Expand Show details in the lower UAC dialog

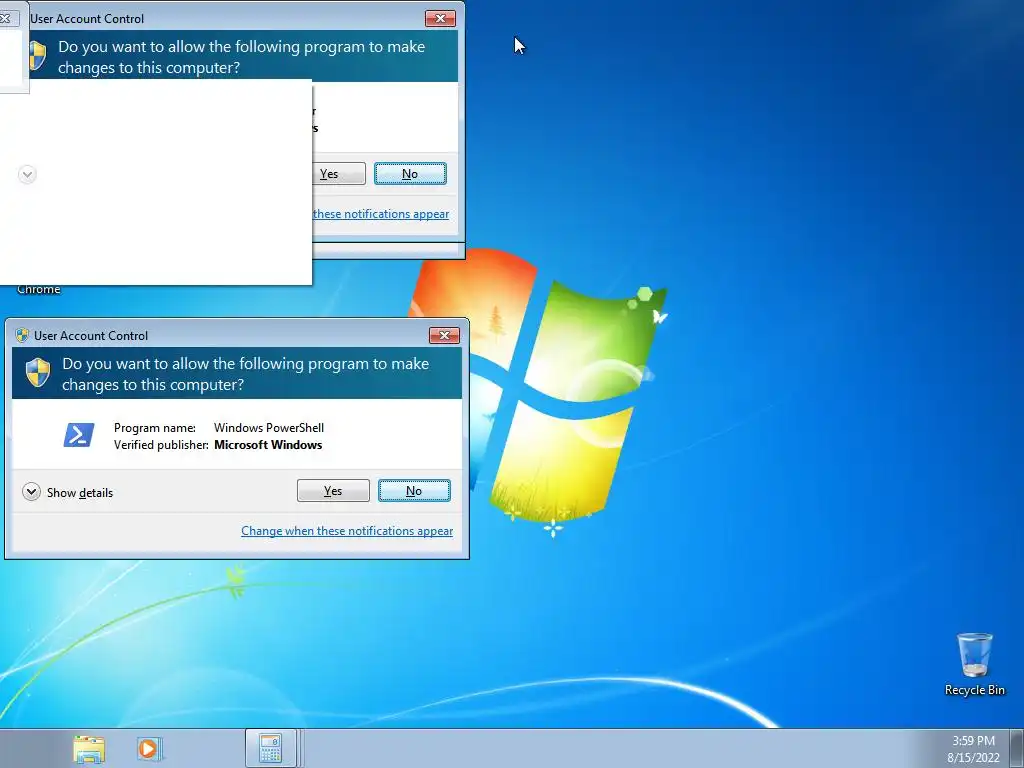tap(67, 492)
